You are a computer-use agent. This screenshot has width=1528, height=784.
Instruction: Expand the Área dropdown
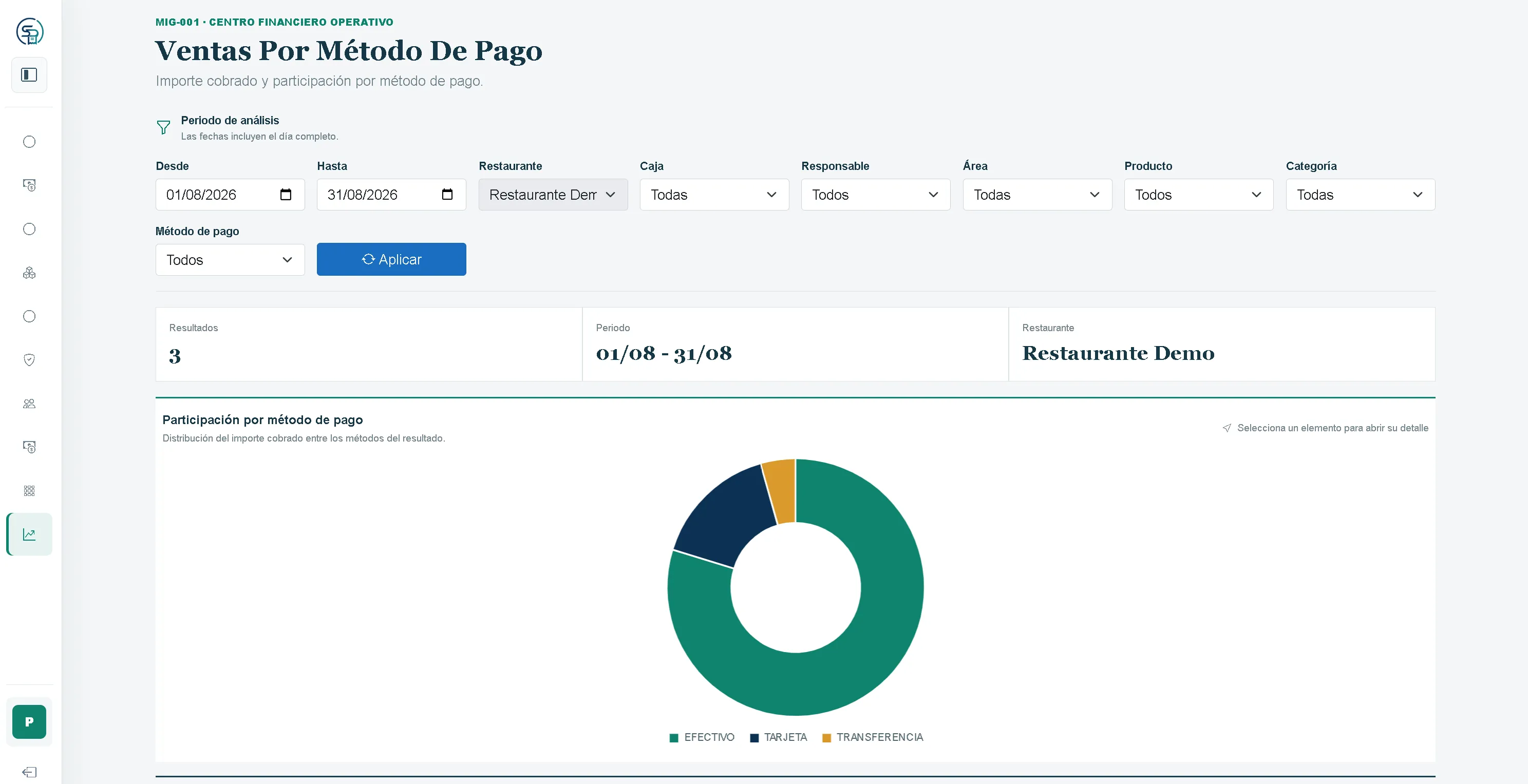point(1037,195)
